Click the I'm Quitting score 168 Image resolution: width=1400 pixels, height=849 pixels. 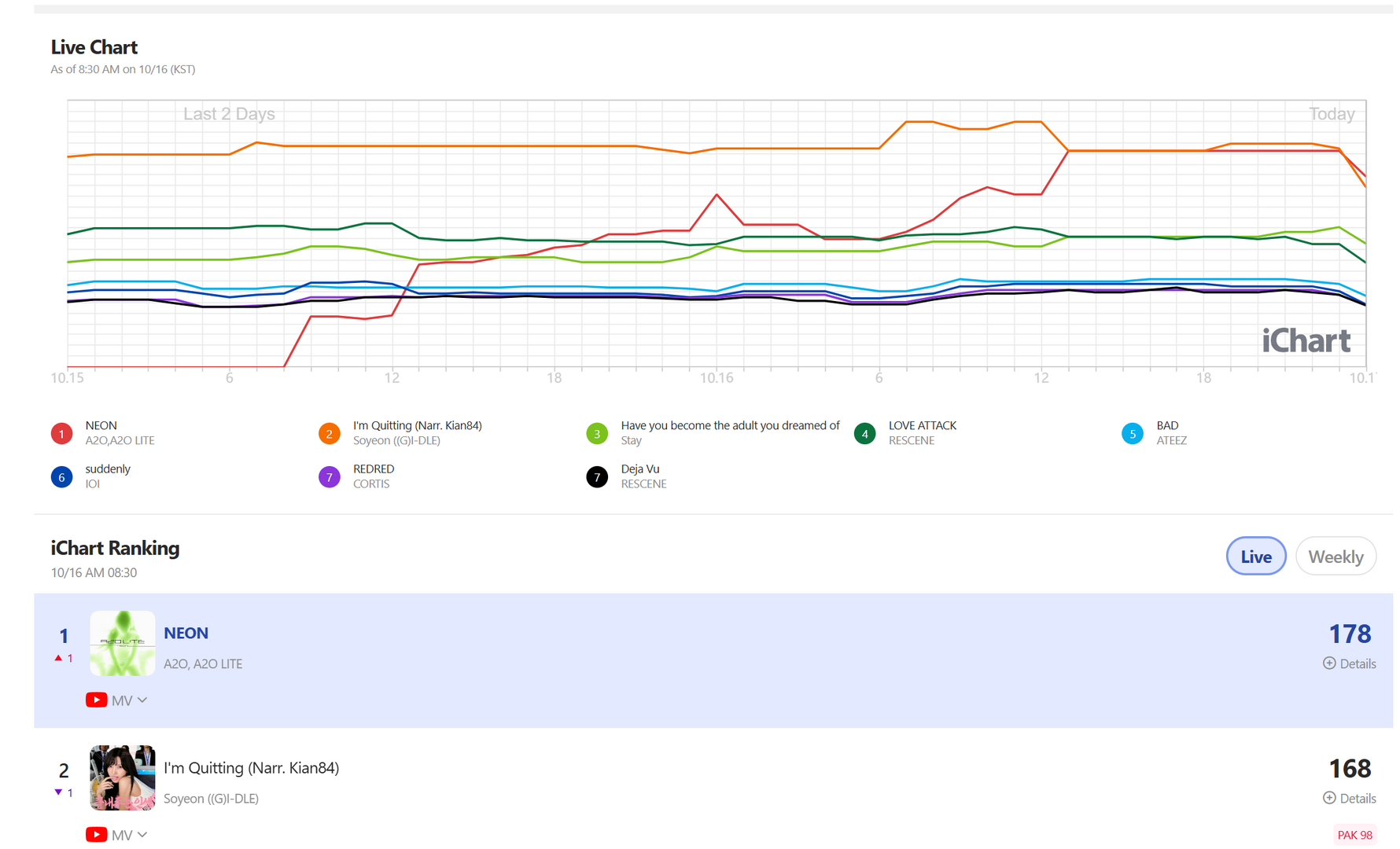[x=1350, y=768]
